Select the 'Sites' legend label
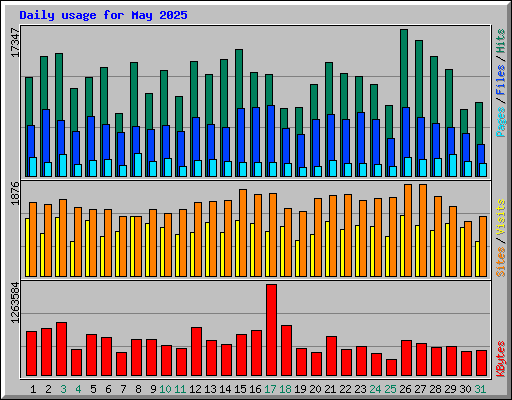This screenshot has width=512, height=400. click(500, 262)
